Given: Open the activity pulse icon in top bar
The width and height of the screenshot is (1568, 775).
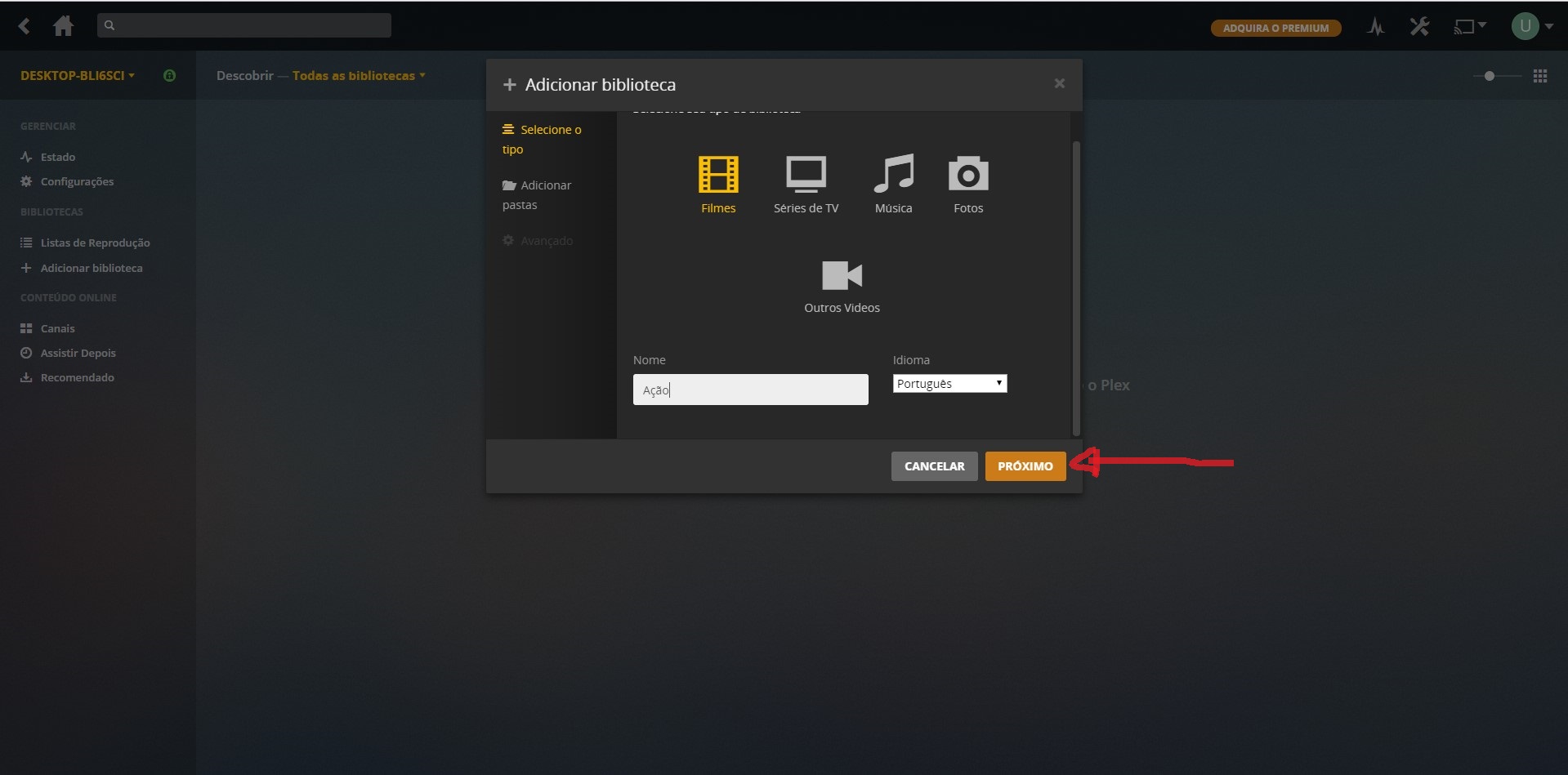Looking at the screenshot, I should click(1376, 27).
